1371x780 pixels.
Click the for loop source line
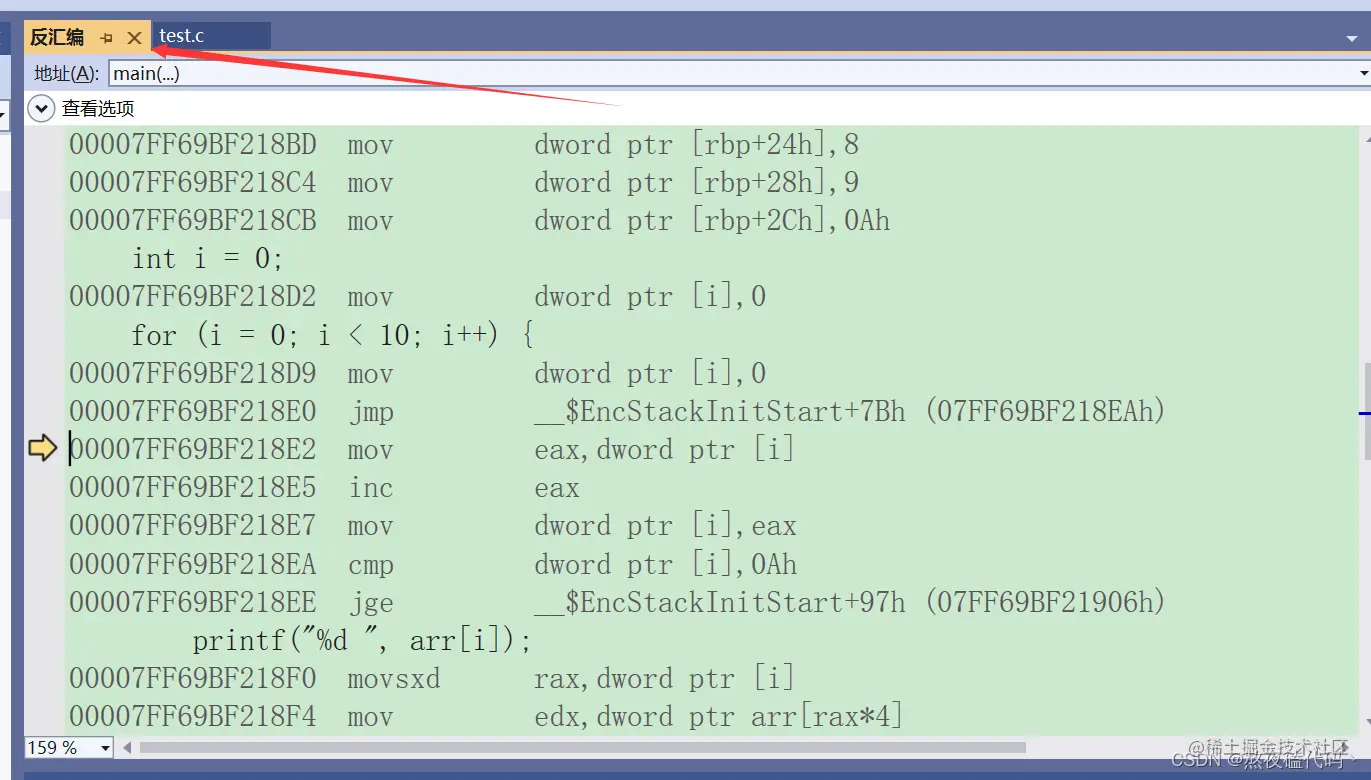coord(332,335)
